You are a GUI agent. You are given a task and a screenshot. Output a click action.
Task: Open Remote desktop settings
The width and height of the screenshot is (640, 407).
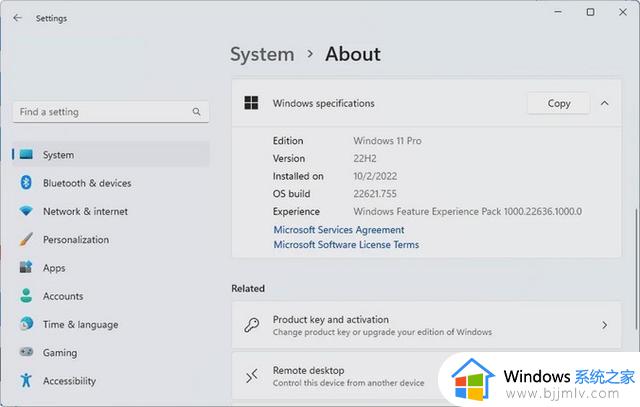[427, 376]
